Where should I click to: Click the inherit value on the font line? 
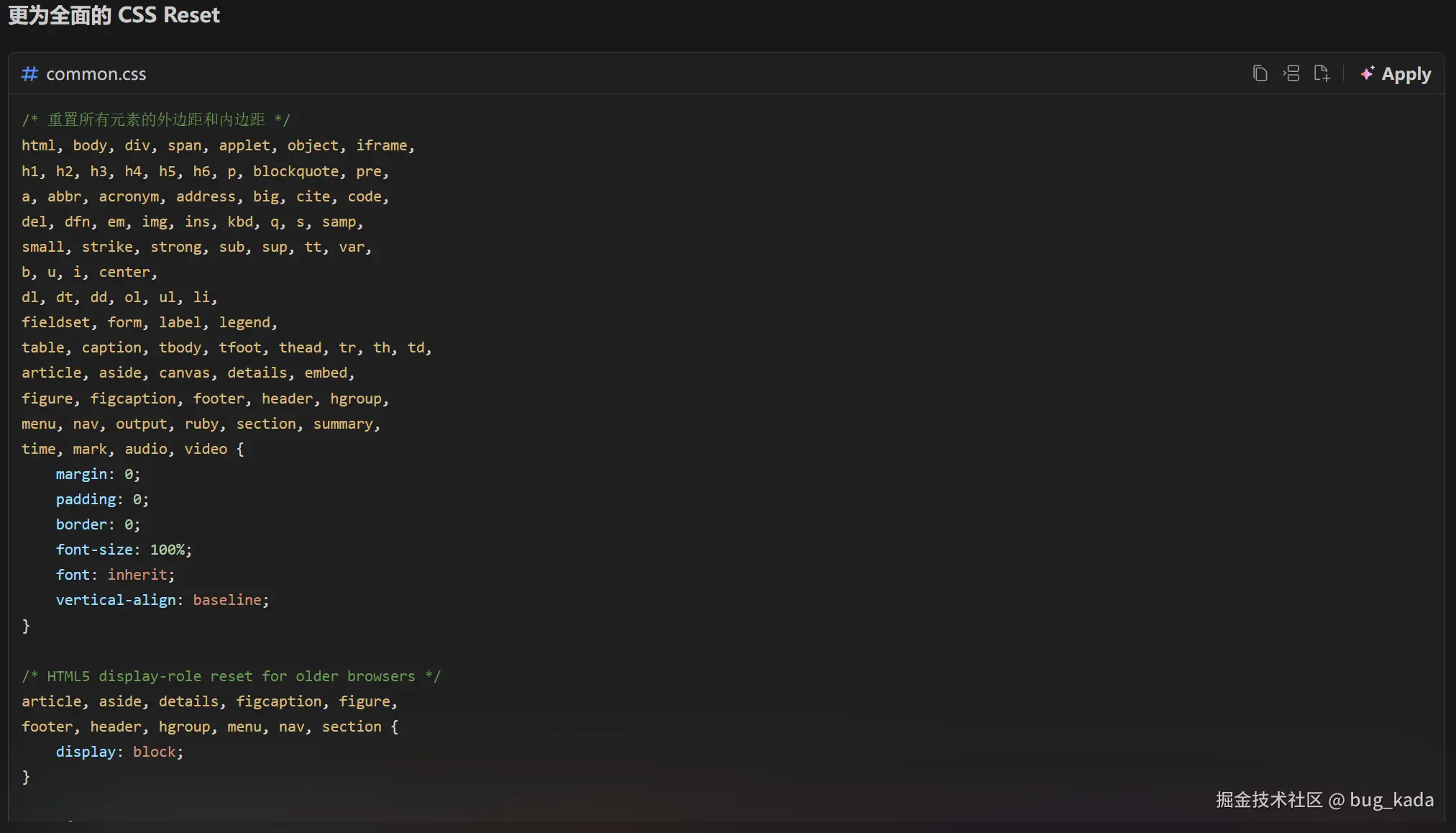pyautogui.click(x=137, y=575)
